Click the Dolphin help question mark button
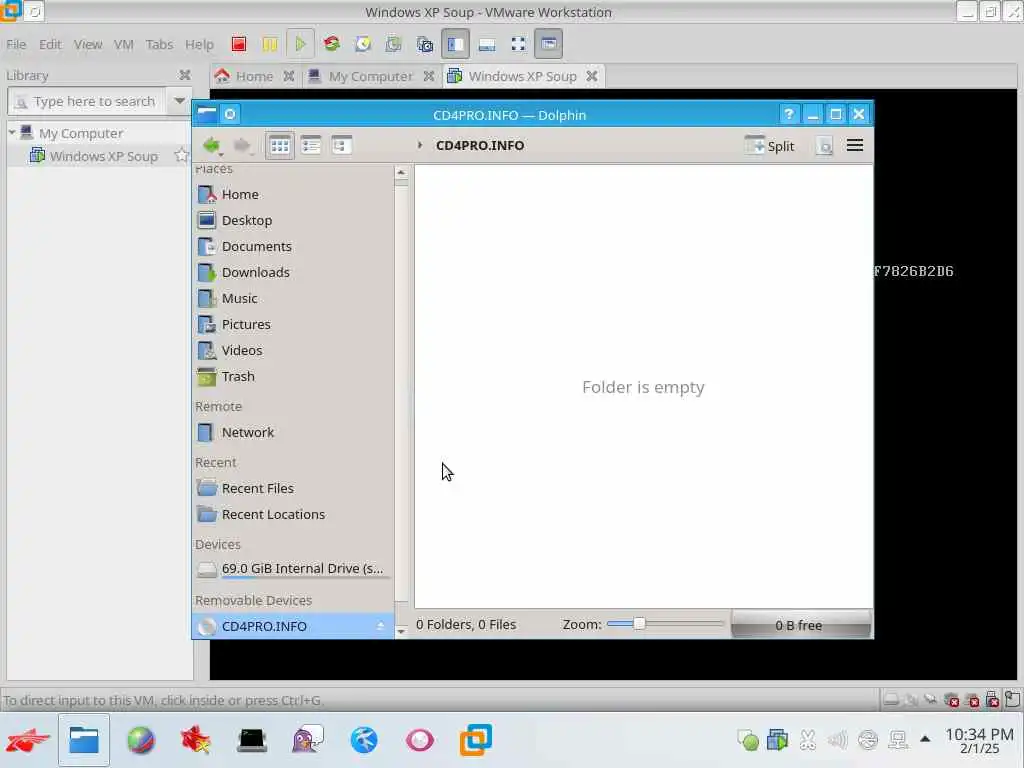This screenshot has width=1024, height=768. [789, 114]
